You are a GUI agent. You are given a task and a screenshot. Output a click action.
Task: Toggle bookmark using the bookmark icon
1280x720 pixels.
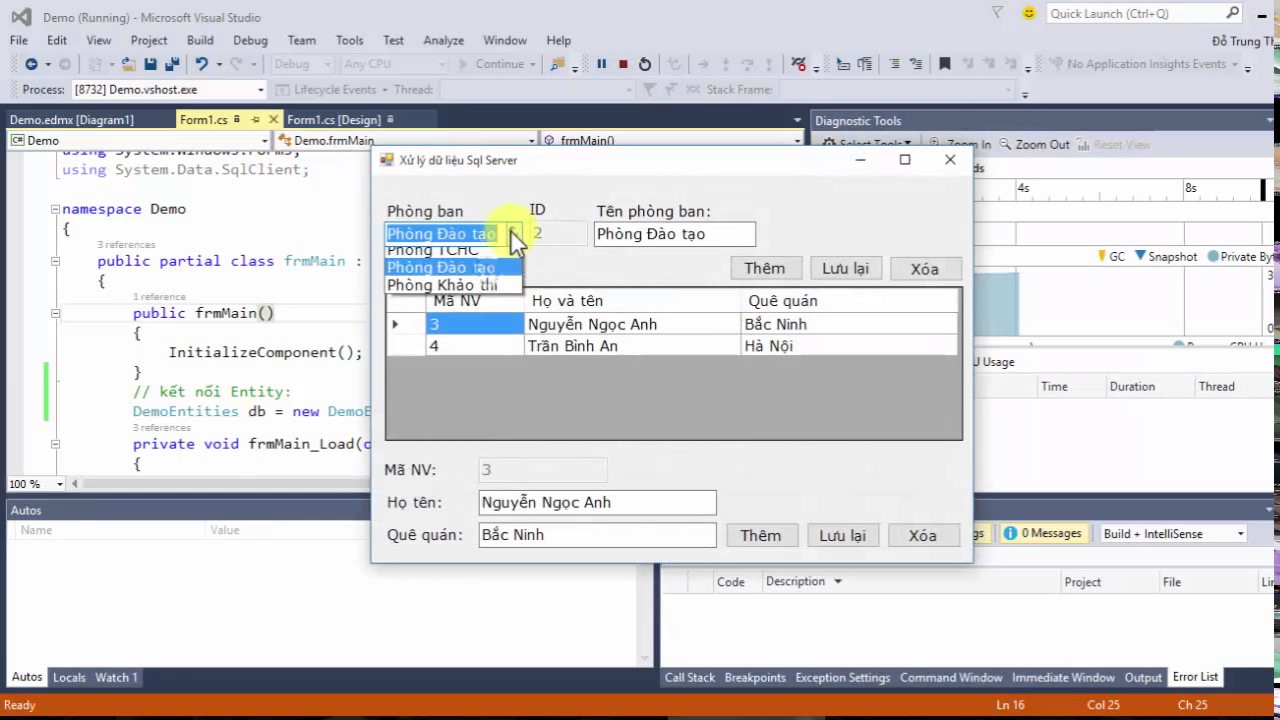(944, 64)
